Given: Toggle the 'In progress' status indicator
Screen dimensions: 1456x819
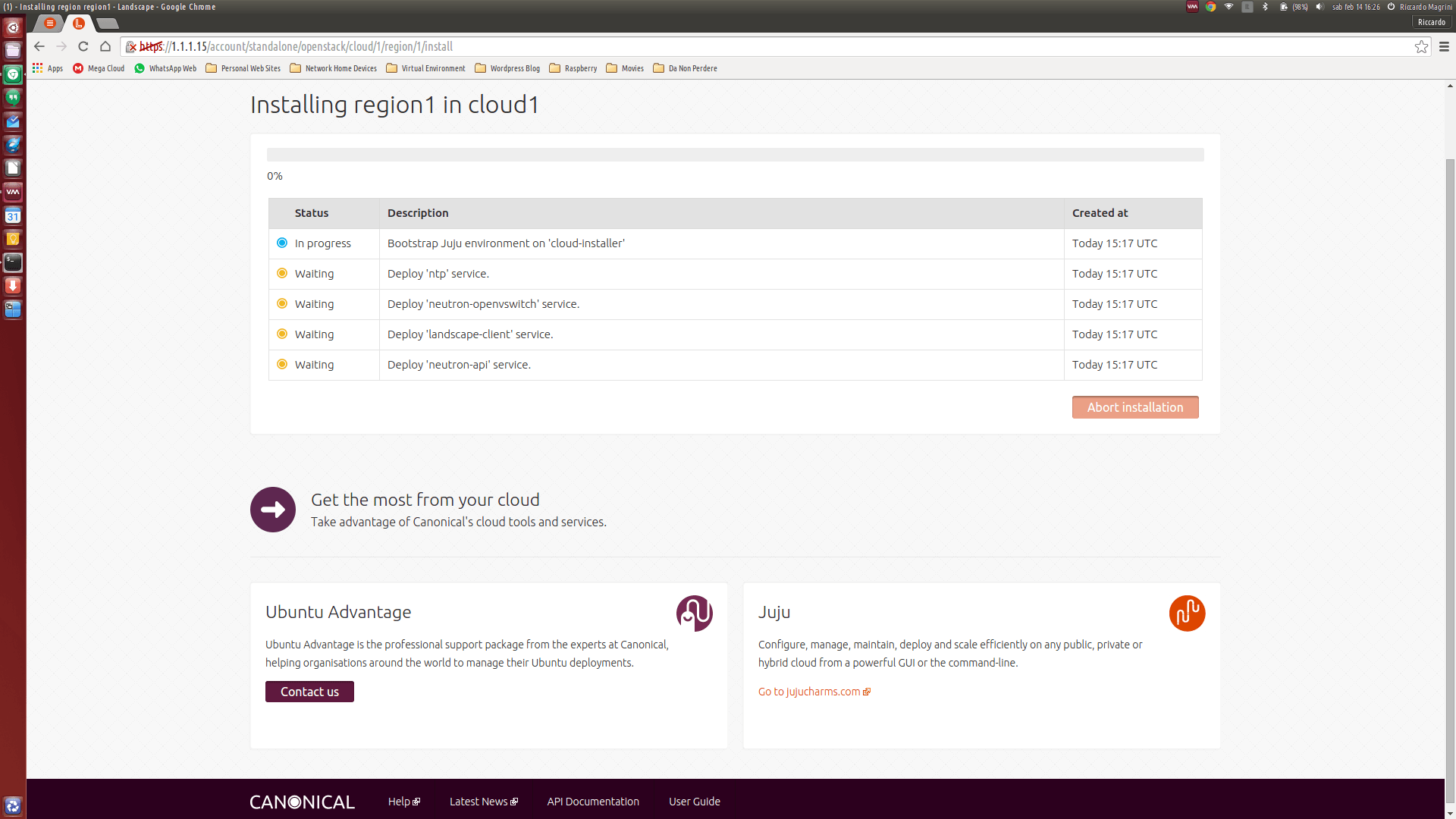Looking at the screenshot, I should point(282,242).
